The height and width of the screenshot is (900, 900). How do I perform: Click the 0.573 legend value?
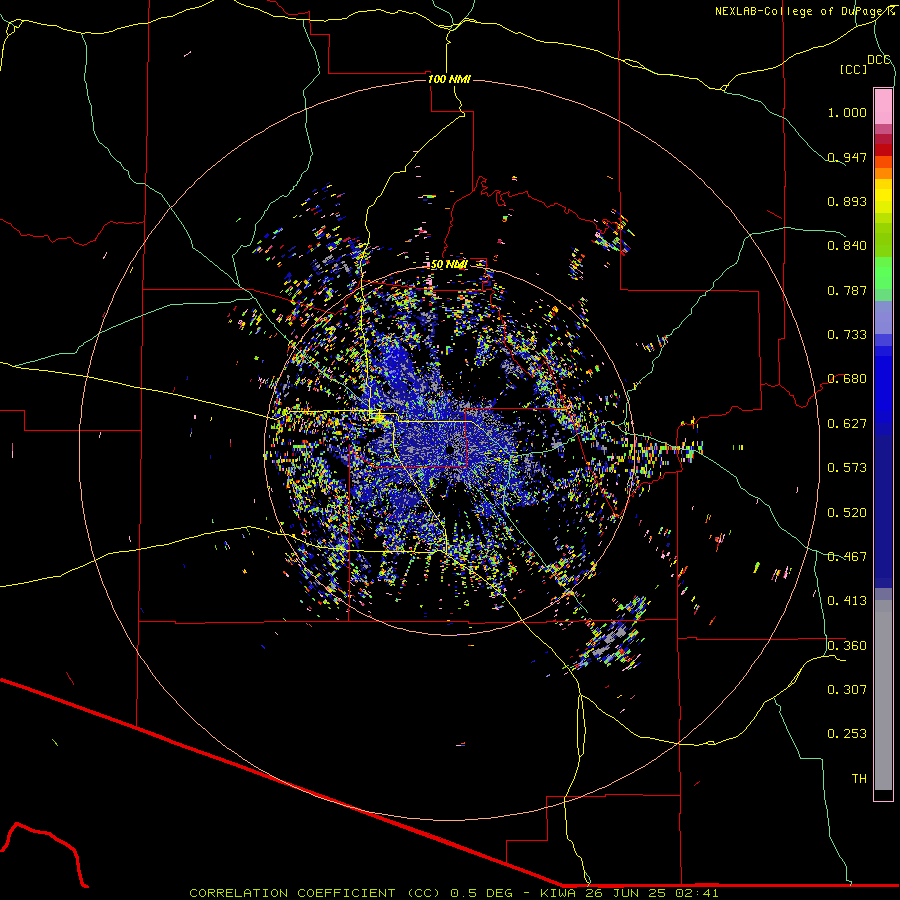coord(847,468)
